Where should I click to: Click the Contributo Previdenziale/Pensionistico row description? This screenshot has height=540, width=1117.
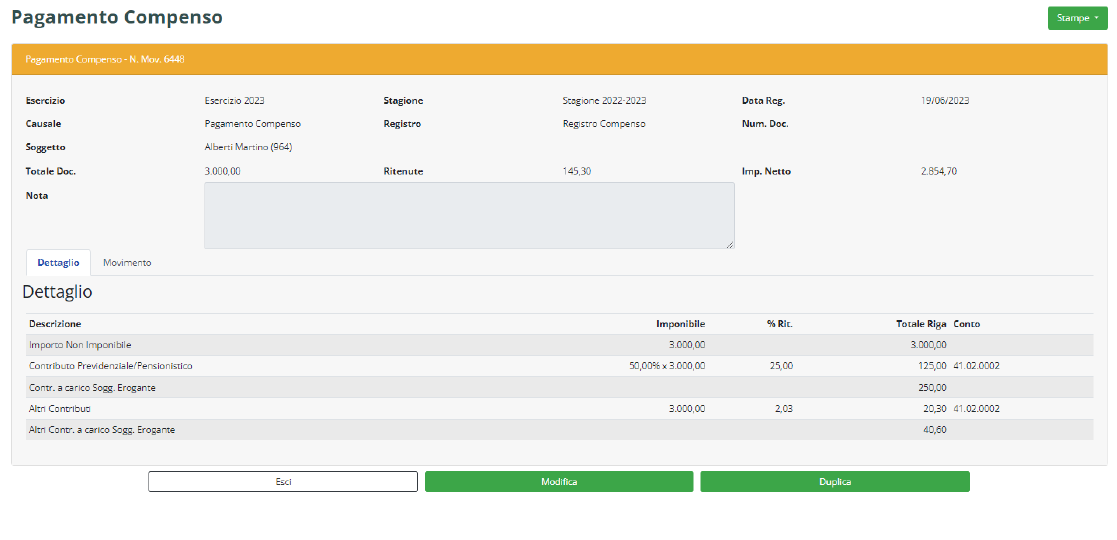click(111, 366)
